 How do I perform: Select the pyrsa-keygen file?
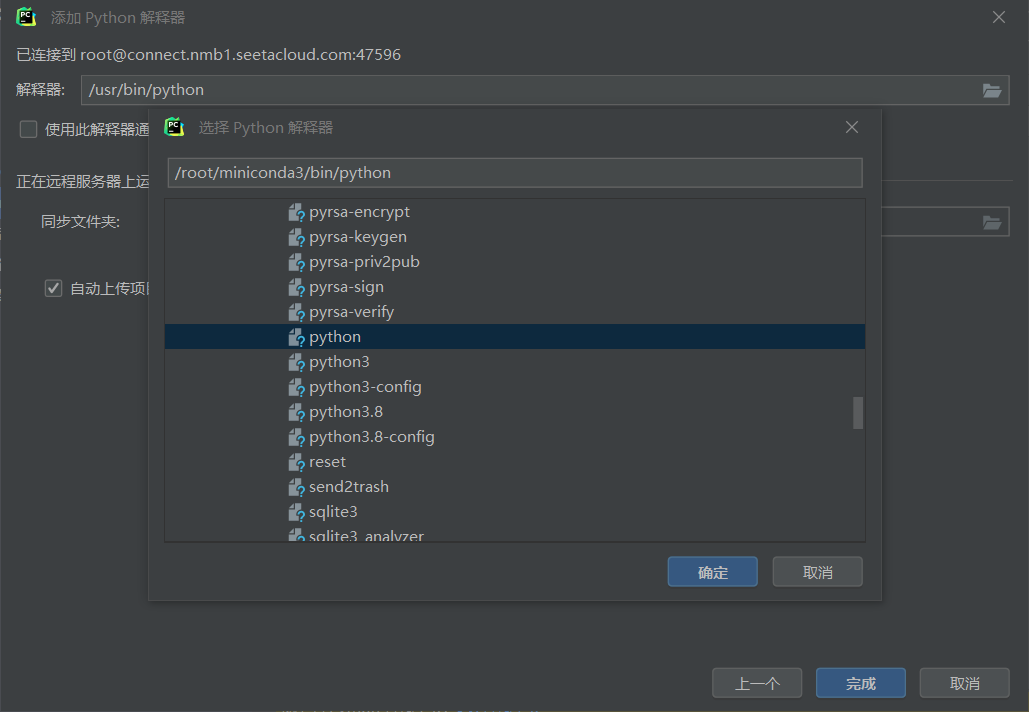click(x=358, y=237)
